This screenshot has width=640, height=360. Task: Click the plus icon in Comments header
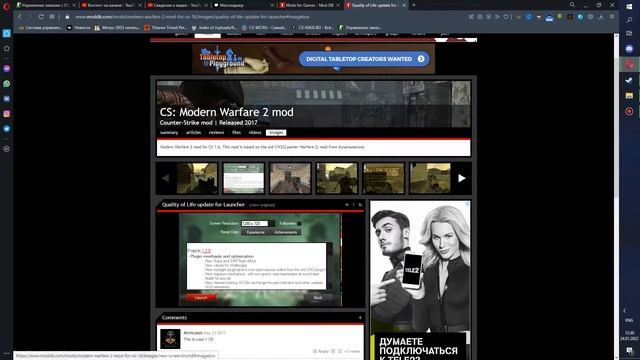[x=360, y=318]
